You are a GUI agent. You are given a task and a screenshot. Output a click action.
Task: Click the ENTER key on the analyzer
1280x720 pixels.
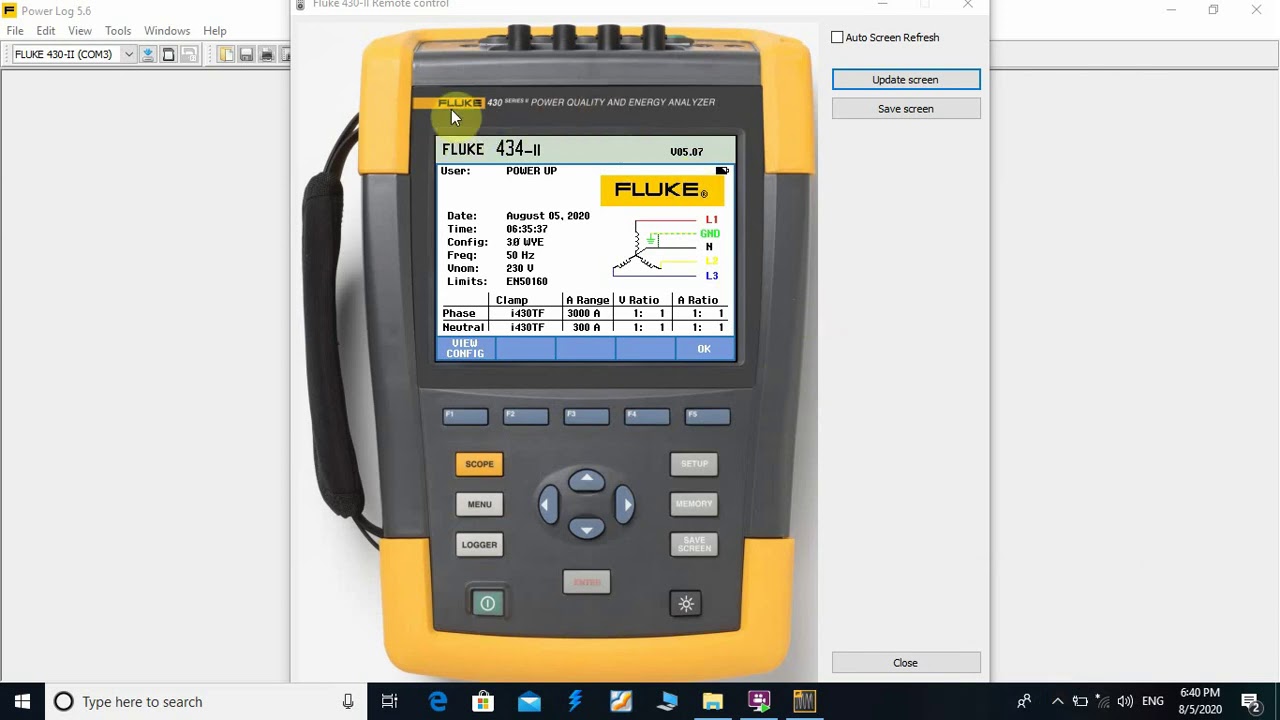click(587, 582)
